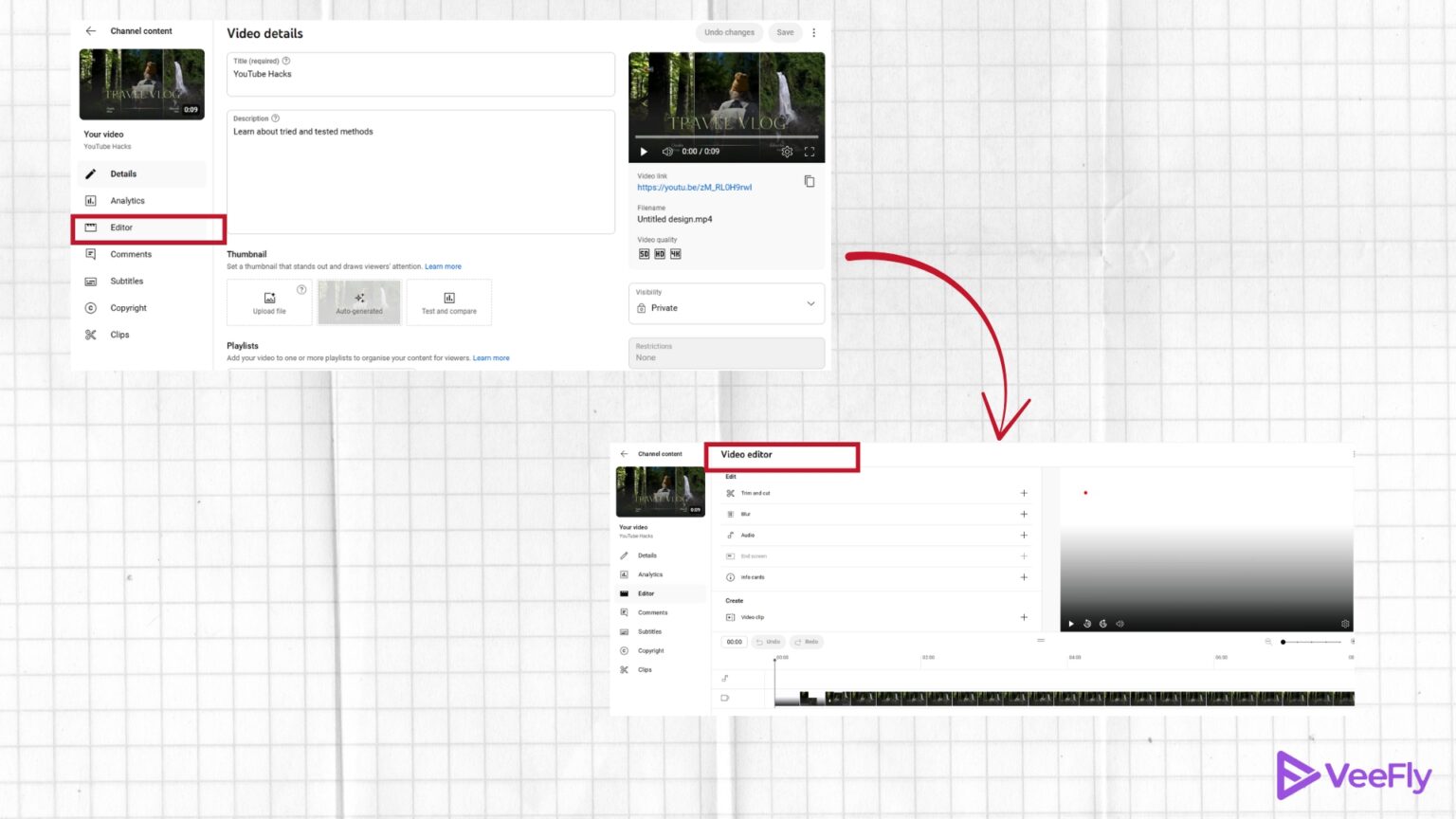
Task: Select the Test and compare thumbnail option
Action: (x=448, y=301)
